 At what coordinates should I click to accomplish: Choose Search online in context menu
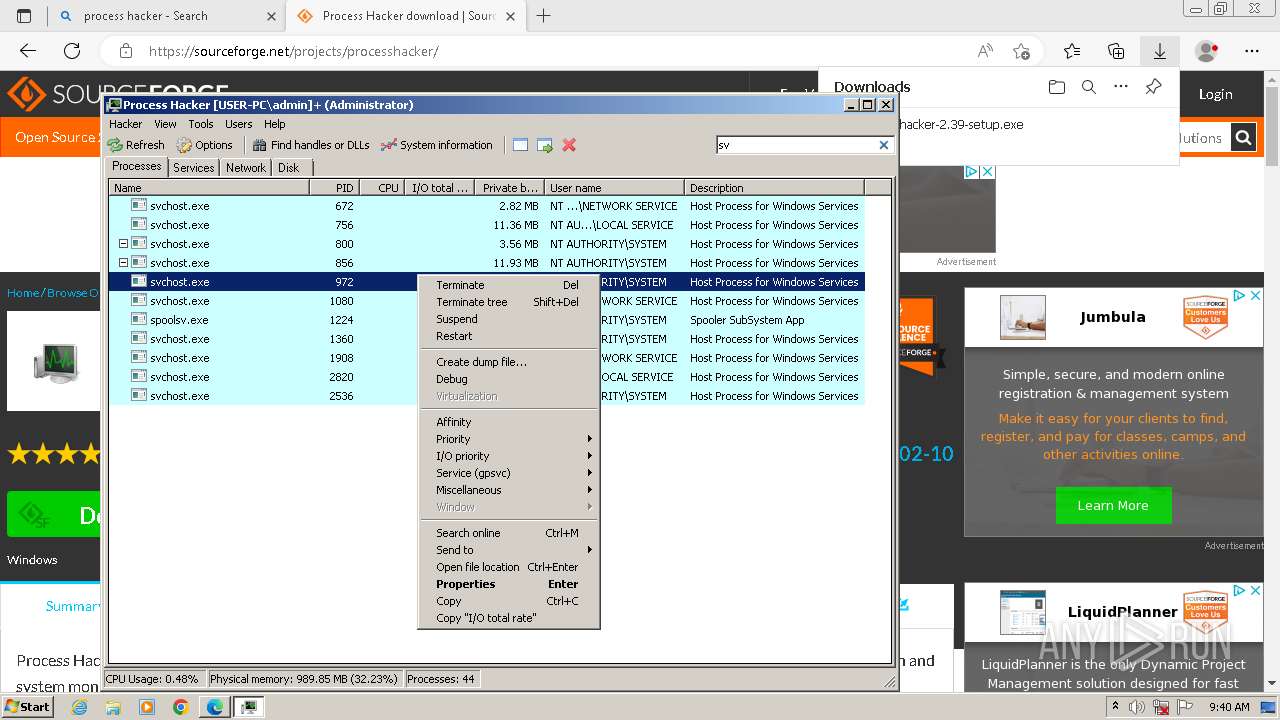tap(508, 533)
